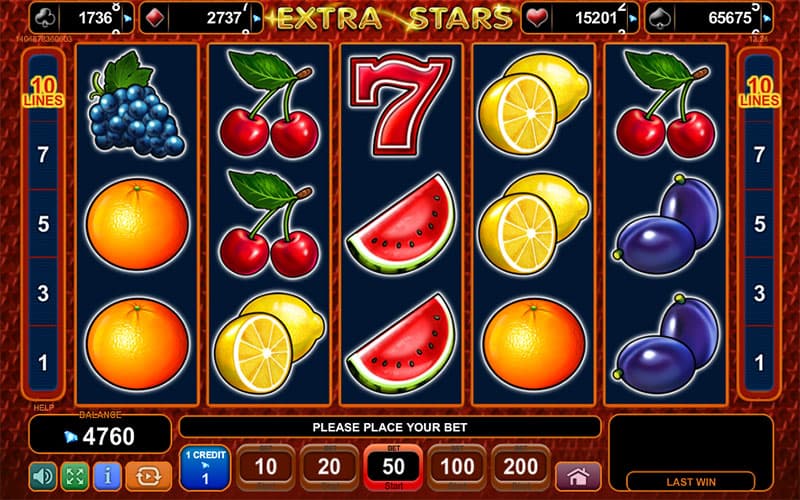The image size is (800, 500).
Task: Select bet 10 button
Action: point(266,467)
